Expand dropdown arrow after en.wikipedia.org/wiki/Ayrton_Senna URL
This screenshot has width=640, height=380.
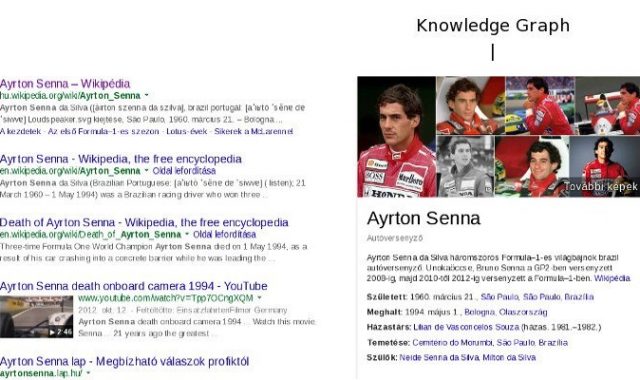tap(147, 171)
